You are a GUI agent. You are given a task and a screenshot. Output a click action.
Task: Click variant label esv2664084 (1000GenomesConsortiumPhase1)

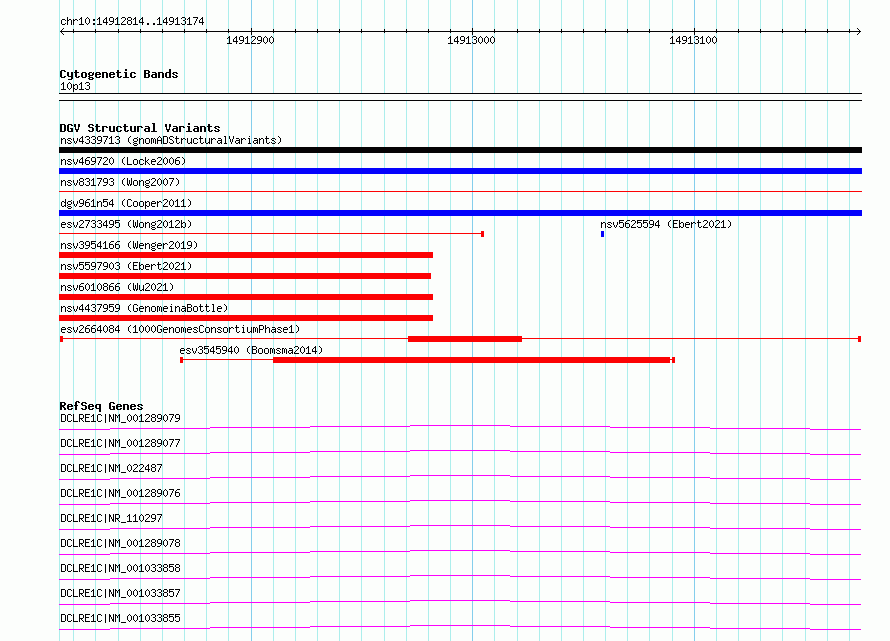[180, 329]
